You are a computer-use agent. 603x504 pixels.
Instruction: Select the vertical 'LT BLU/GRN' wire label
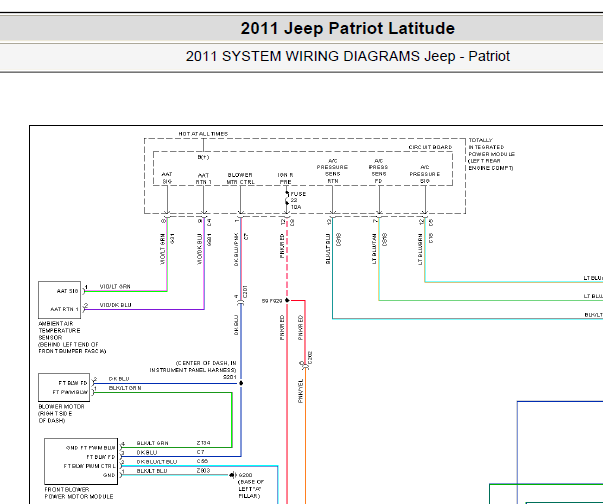(x=420, y=249)
